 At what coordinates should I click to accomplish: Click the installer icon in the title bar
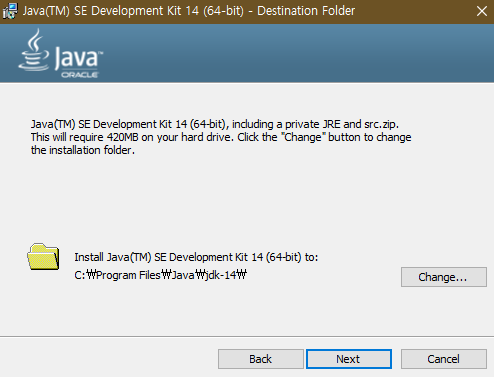(x=10, y=11)
